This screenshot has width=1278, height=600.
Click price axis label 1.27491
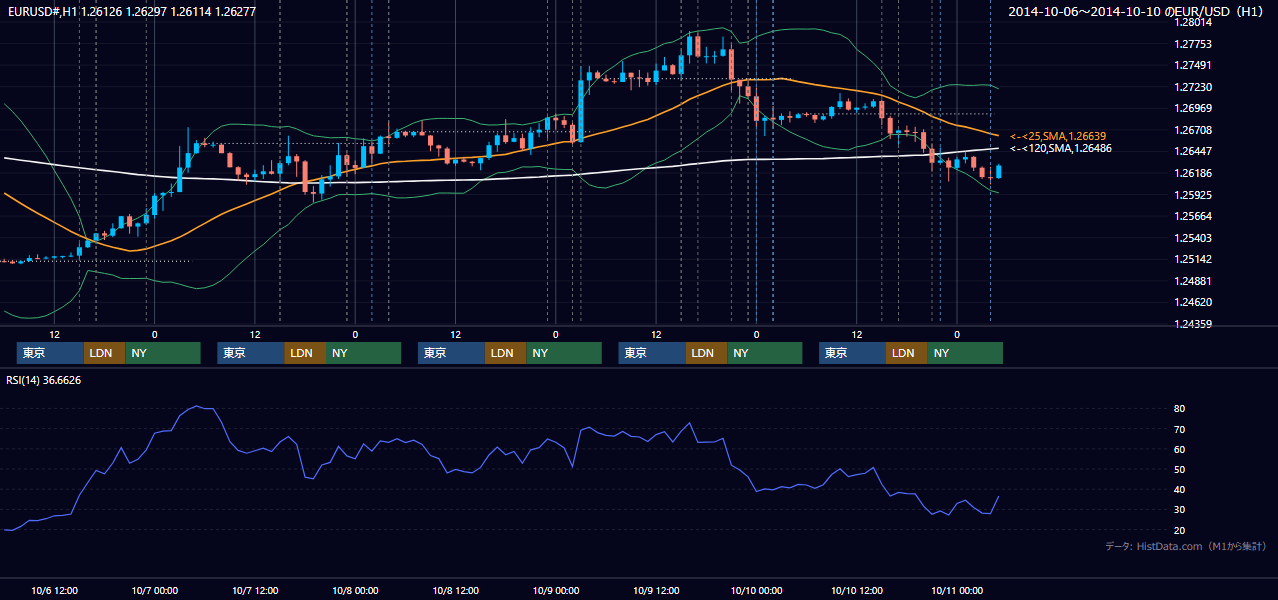(1192, 65)
